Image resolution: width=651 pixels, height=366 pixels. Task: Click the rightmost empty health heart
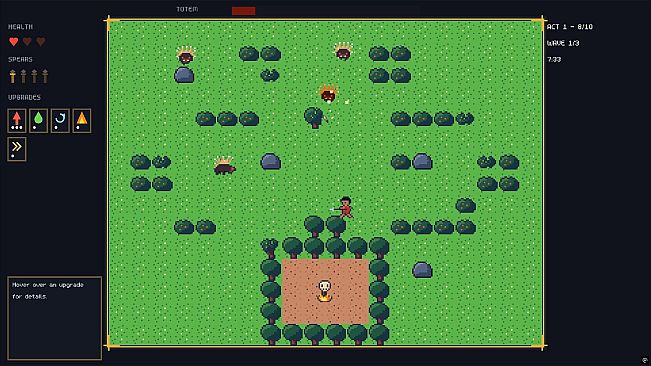(x=41, y=41)
